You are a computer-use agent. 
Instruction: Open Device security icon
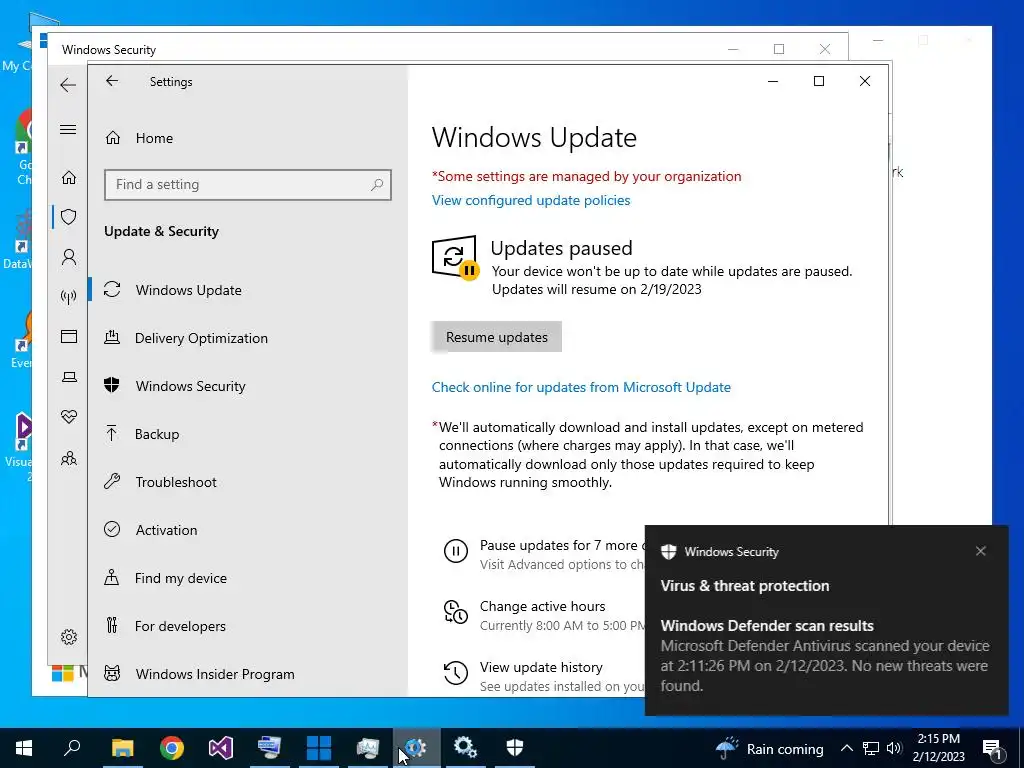click(x=69, y=377)
